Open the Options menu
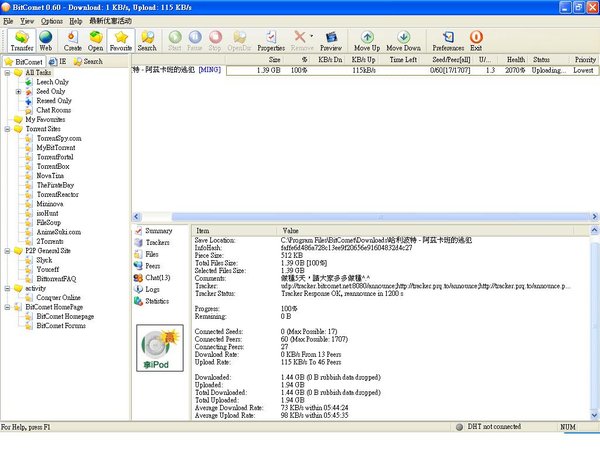 (52, 21)
